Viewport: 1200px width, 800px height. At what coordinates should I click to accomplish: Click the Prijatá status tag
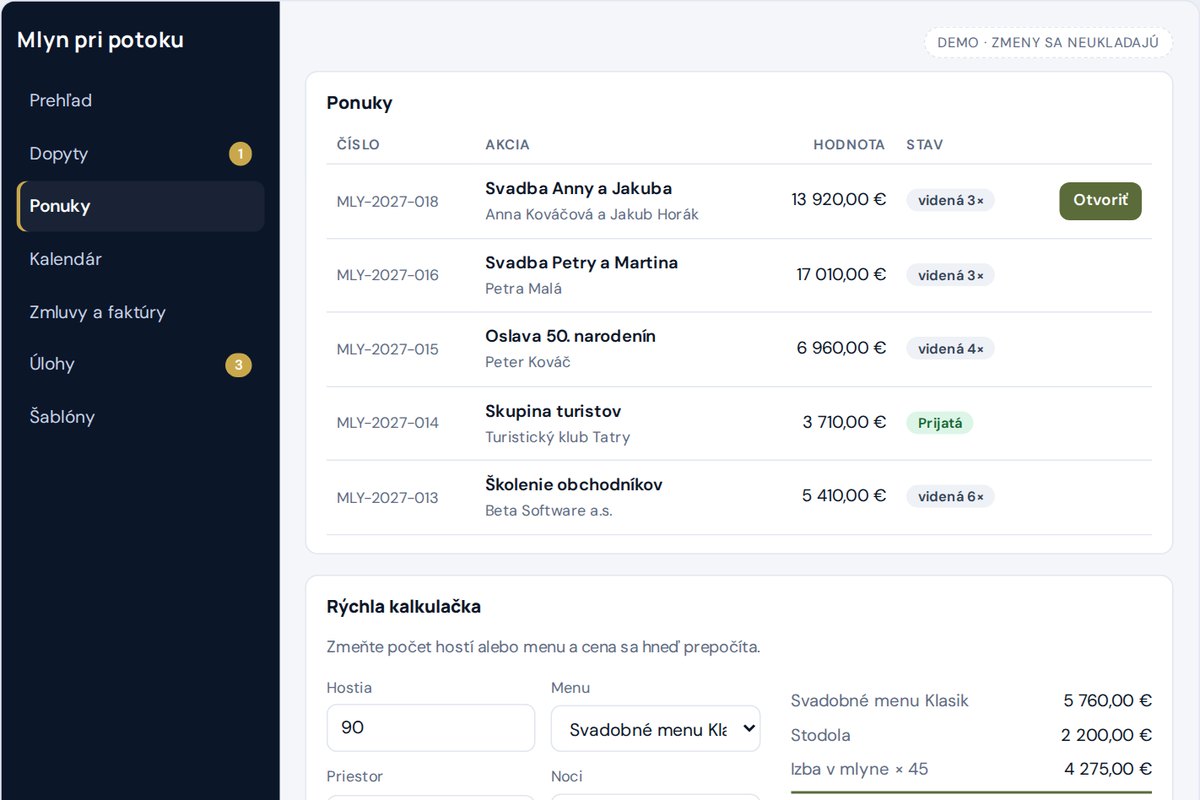[940, 423]
